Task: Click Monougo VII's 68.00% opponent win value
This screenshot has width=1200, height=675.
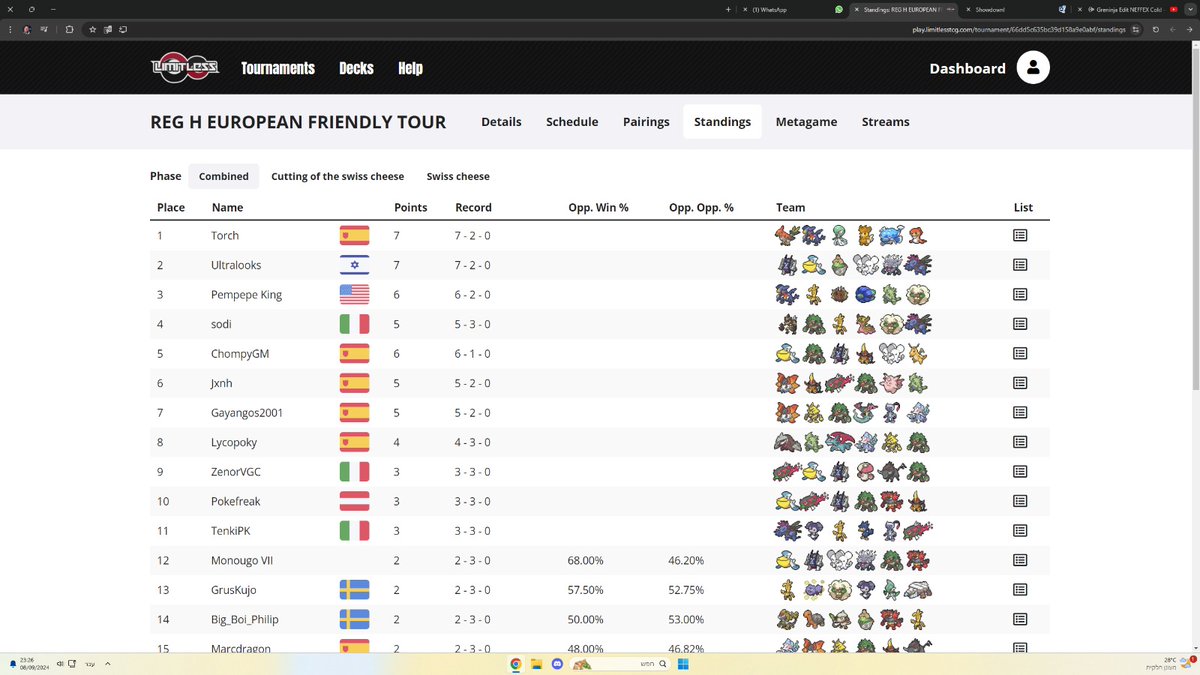Action: click(586, 560)
